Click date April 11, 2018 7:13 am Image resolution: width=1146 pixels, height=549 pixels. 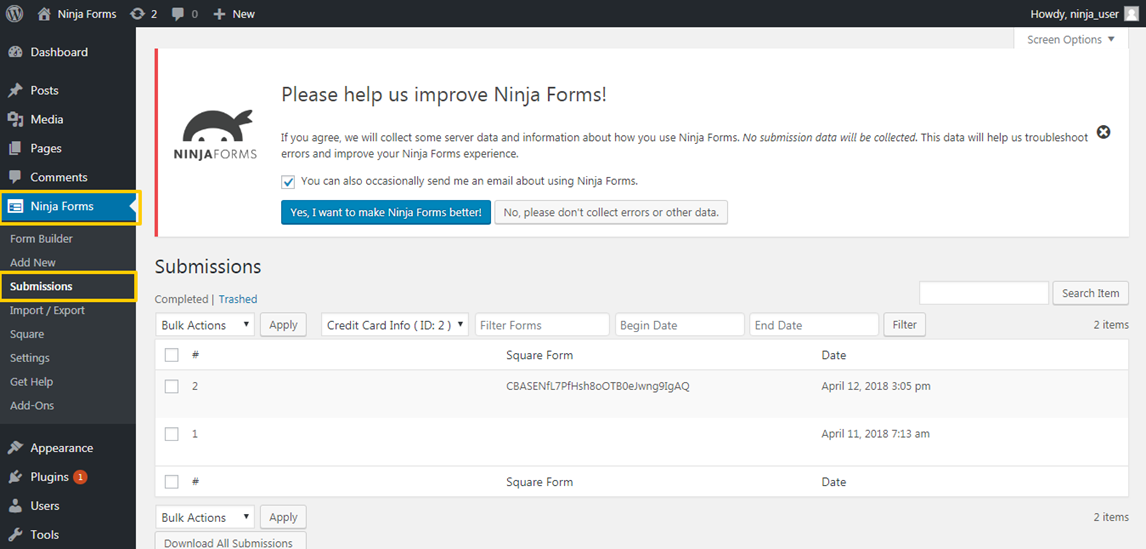tap(876, 434)
